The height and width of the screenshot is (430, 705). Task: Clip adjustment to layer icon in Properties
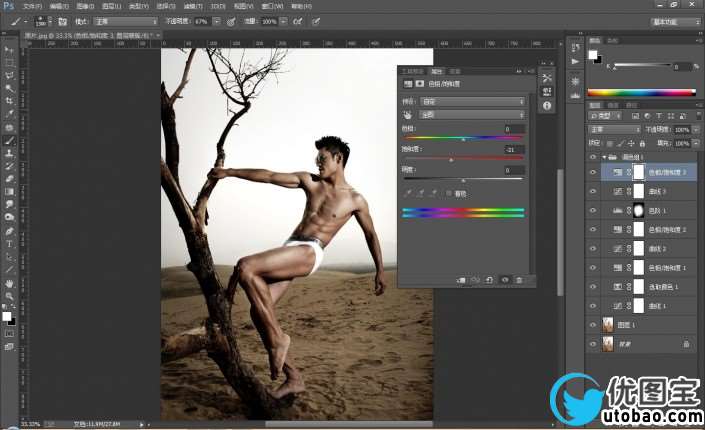(461, 280)
